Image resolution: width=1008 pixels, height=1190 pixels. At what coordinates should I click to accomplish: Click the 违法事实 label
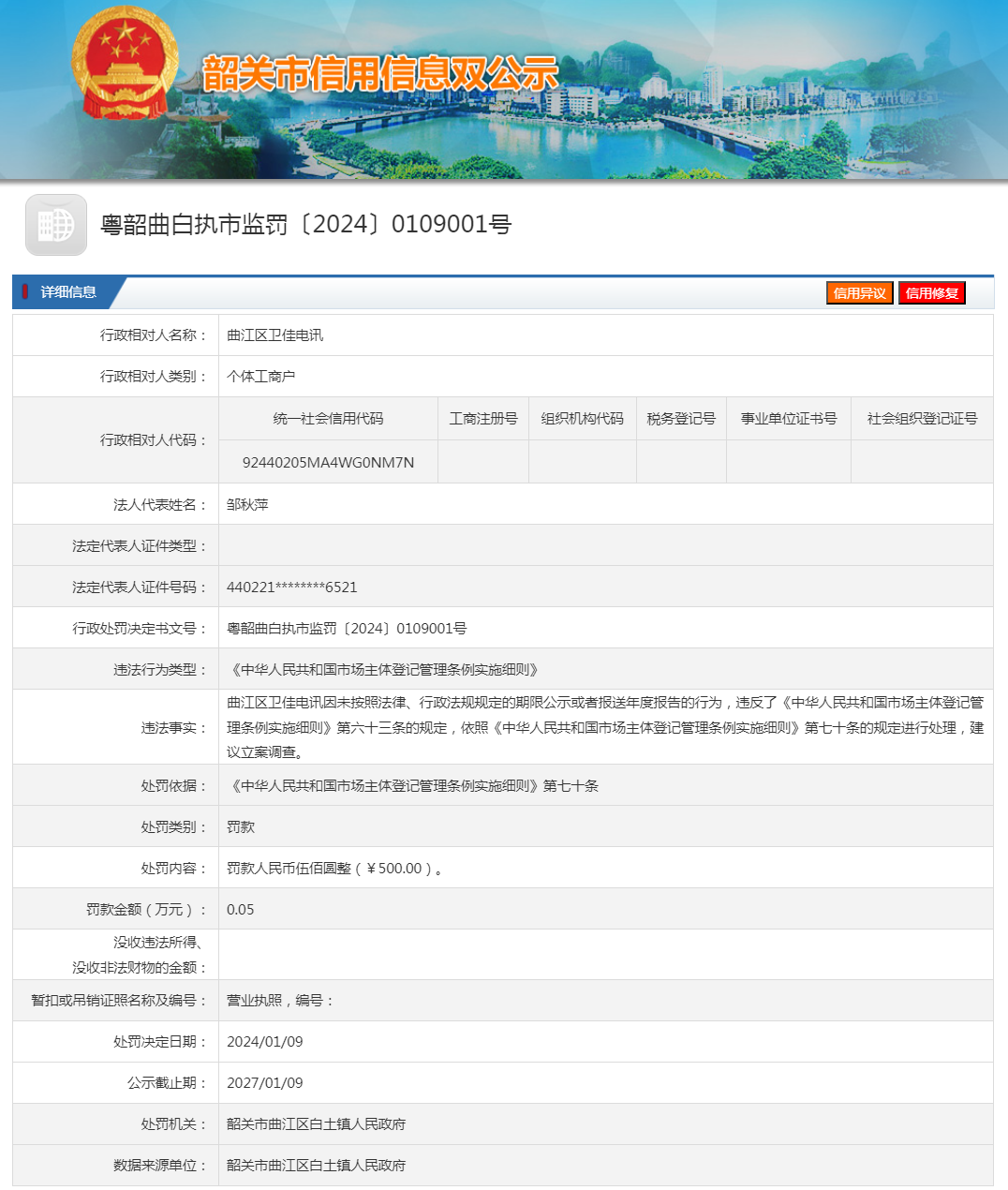[x=174, y=728]
